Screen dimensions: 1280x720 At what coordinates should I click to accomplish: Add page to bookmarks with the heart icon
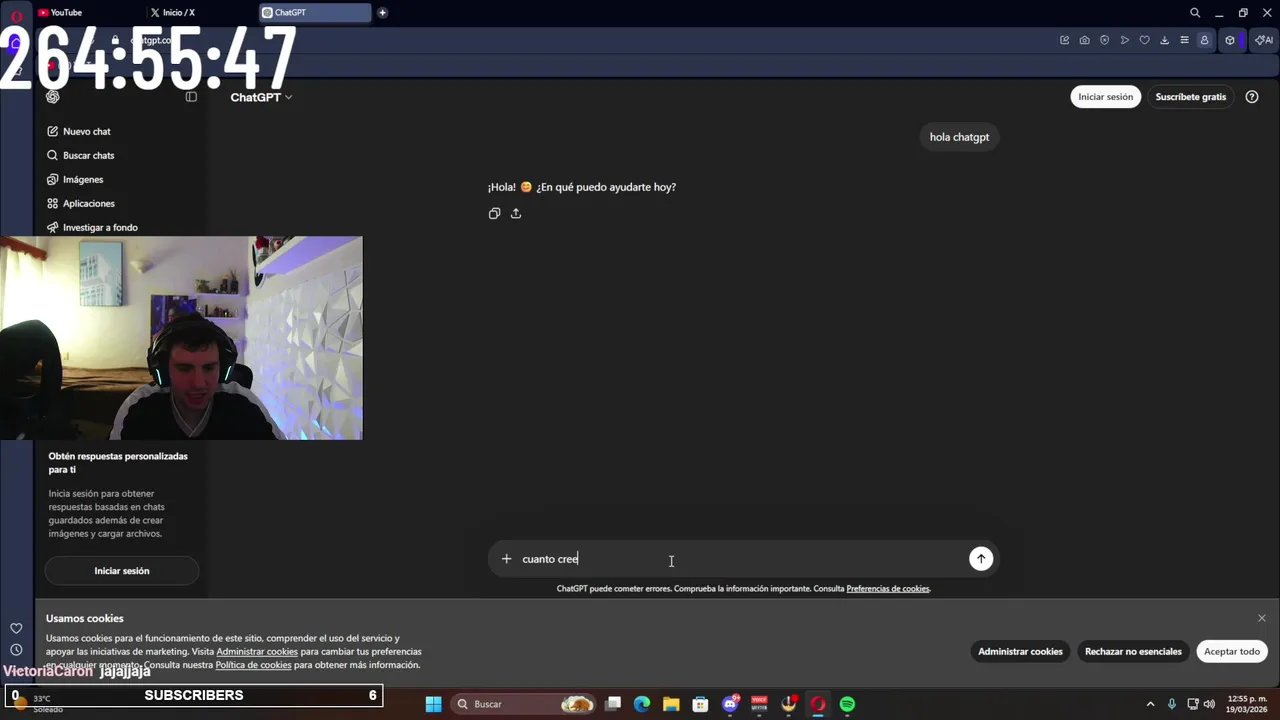(1145, 40)
